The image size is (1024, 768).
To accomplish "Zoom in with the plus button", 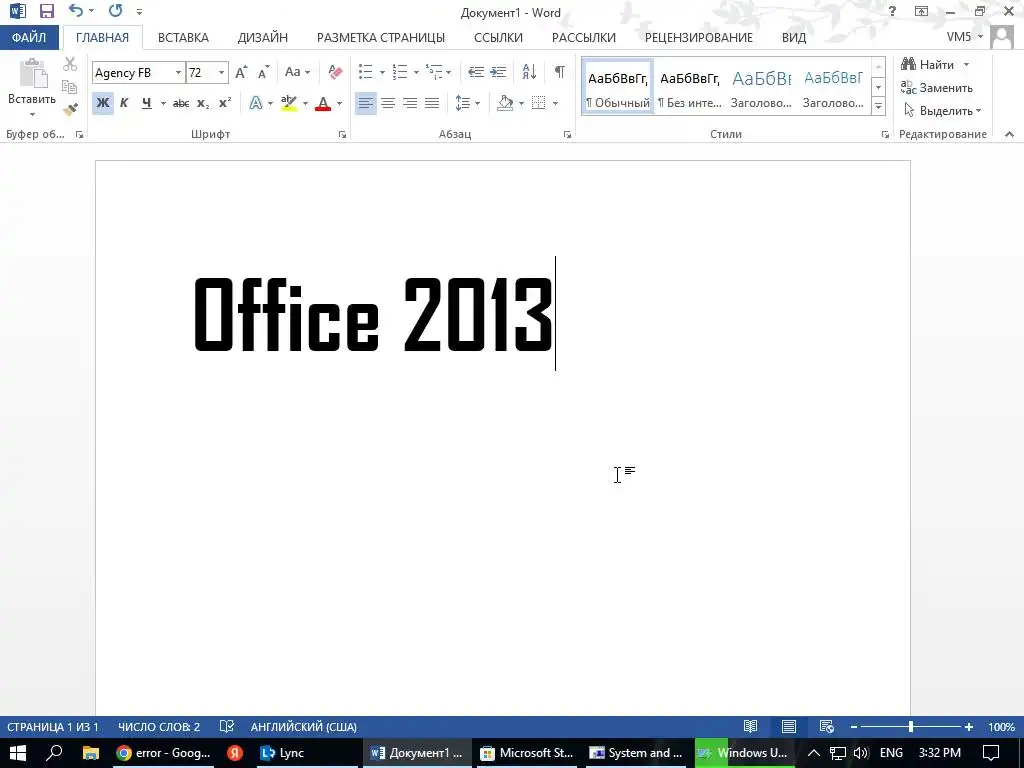I will point(968,727).
